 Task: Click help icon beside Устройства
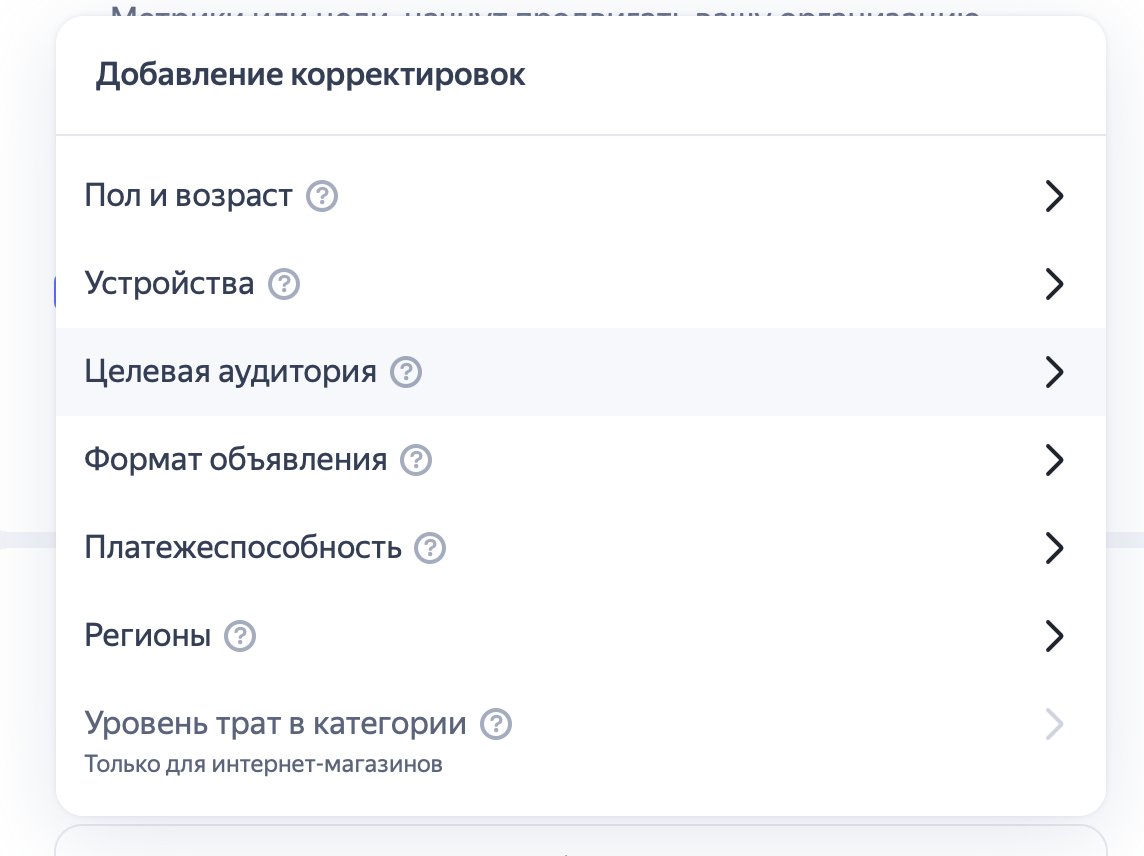click(x=284, y=284)
